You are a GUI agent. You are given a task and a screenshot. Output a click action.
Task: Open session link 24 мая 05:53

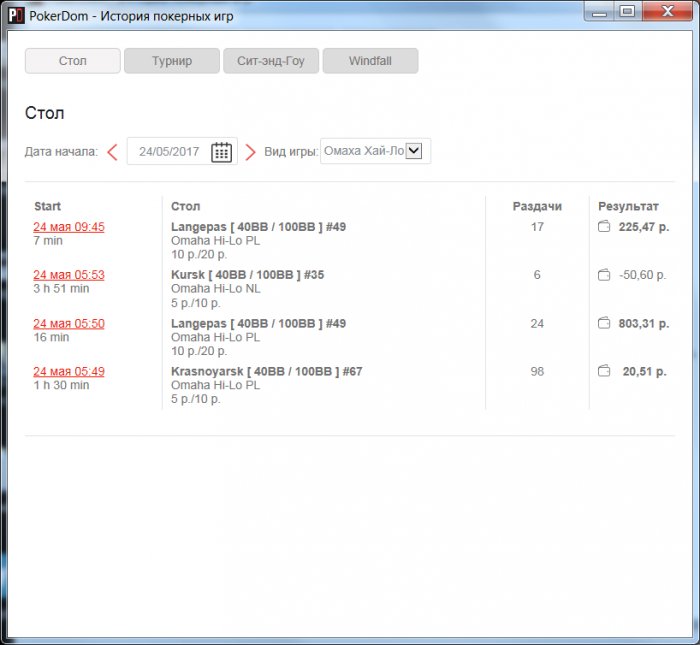[69, 275]
